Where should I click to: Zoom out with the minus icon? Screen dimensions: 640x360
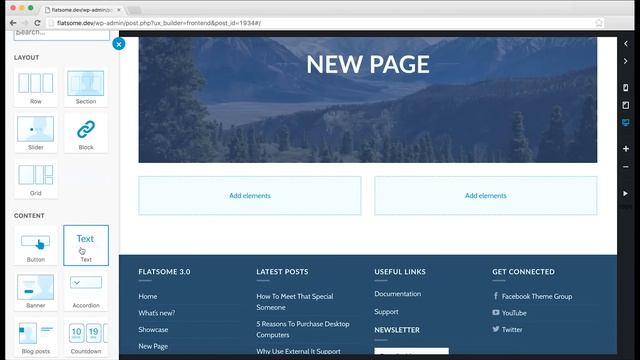[626, 167]
